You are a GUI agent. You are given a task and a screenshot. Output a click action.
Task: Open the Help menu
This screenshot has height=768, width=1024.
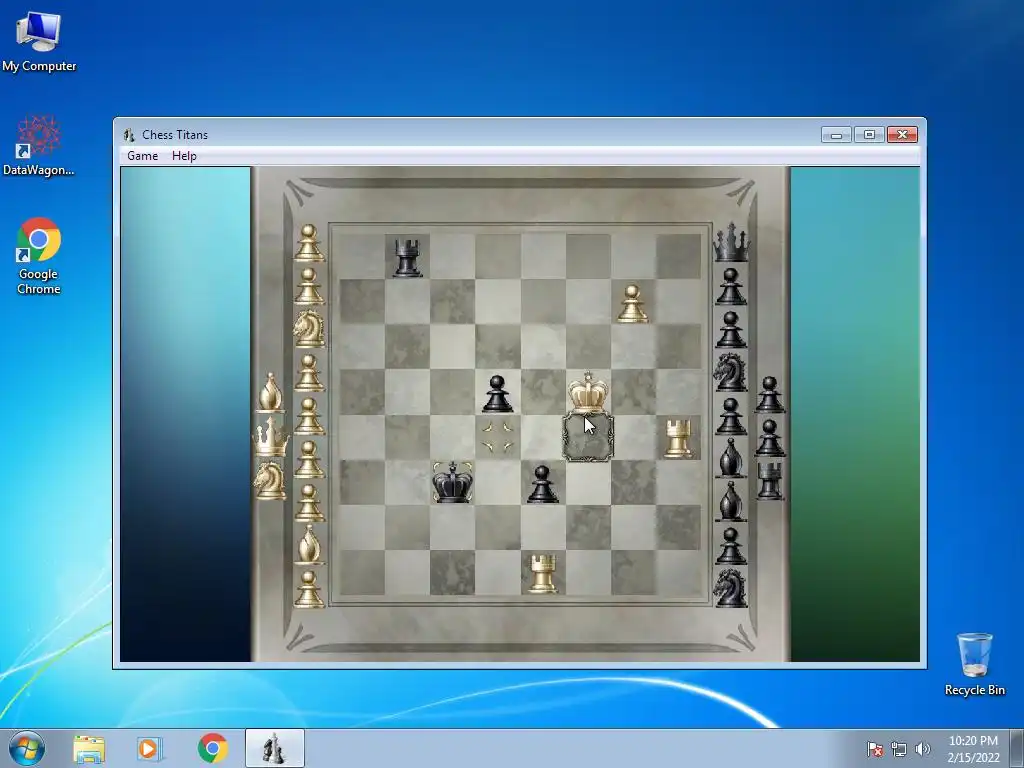(x=184, y=156)
